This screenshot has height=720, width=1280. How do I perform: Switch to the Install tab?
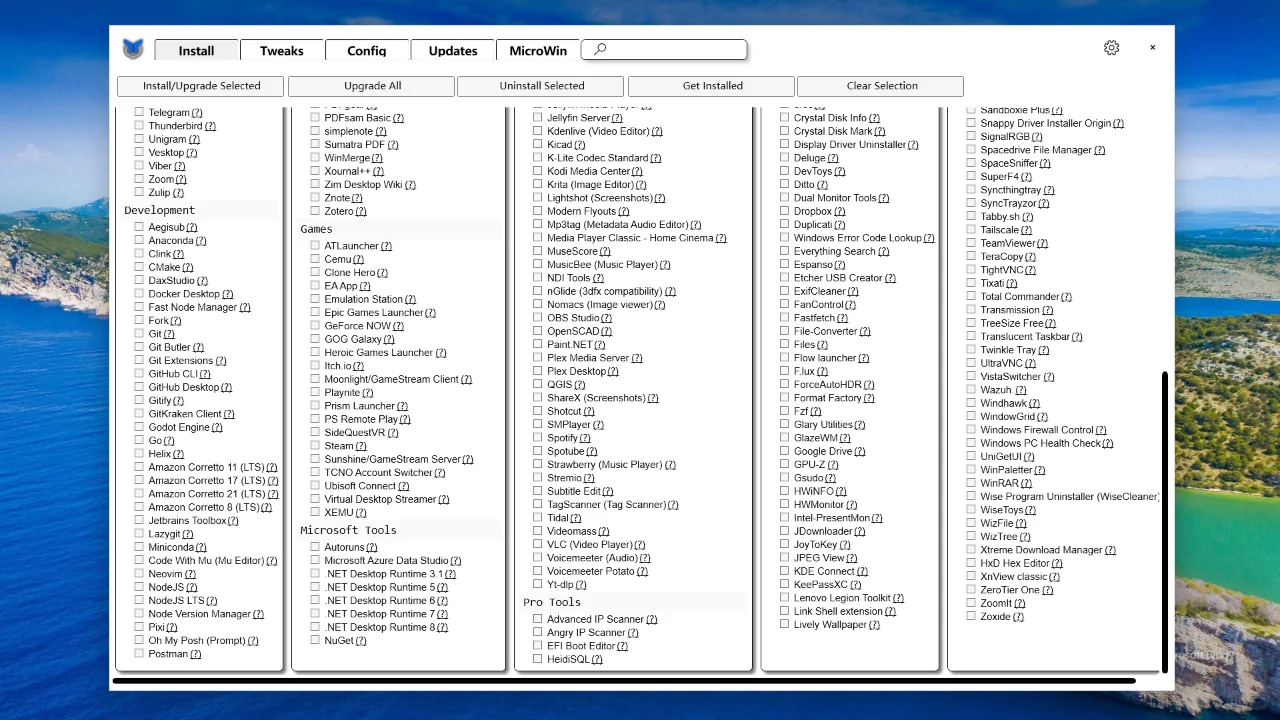pyautogui.click(x=197, y=51)
